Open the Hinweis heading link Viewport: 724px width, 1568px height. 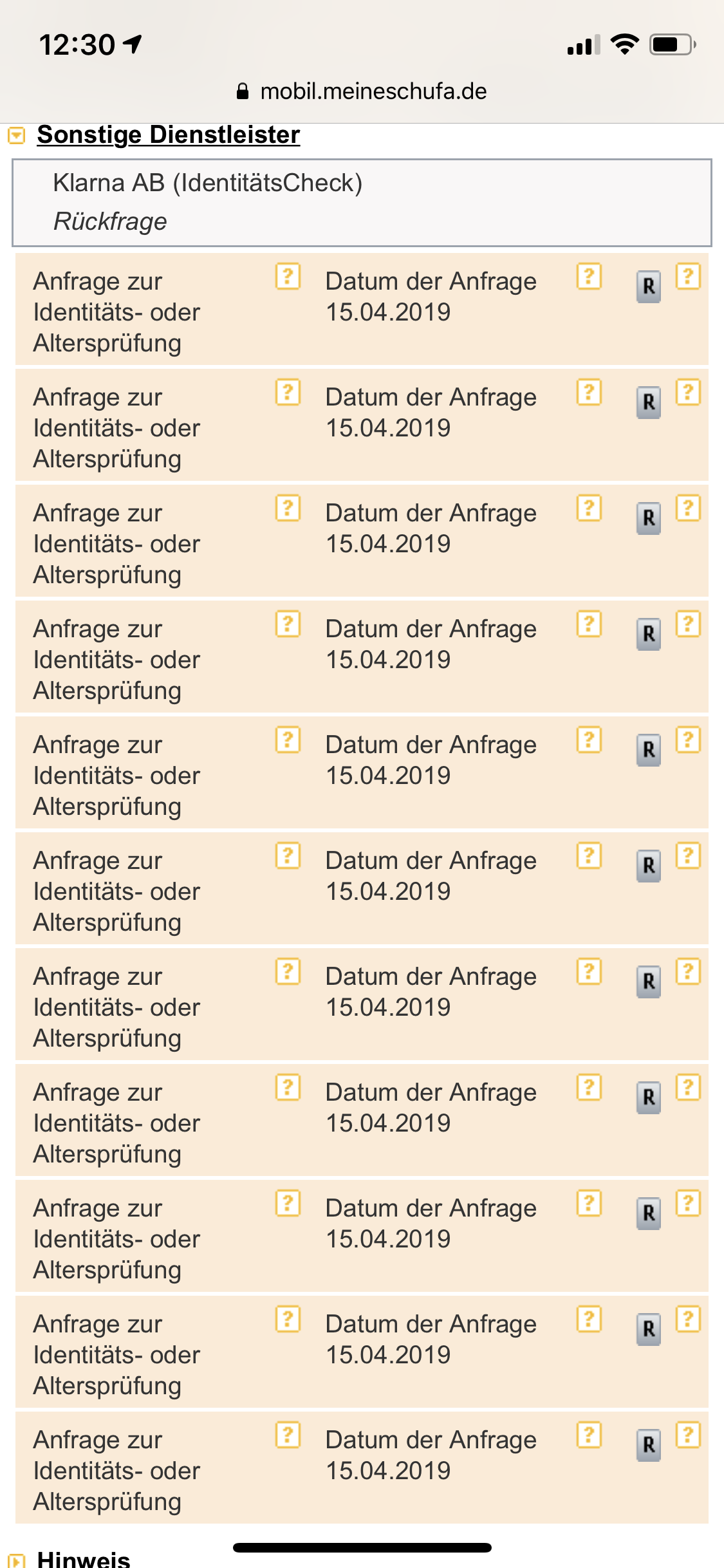84,1559
